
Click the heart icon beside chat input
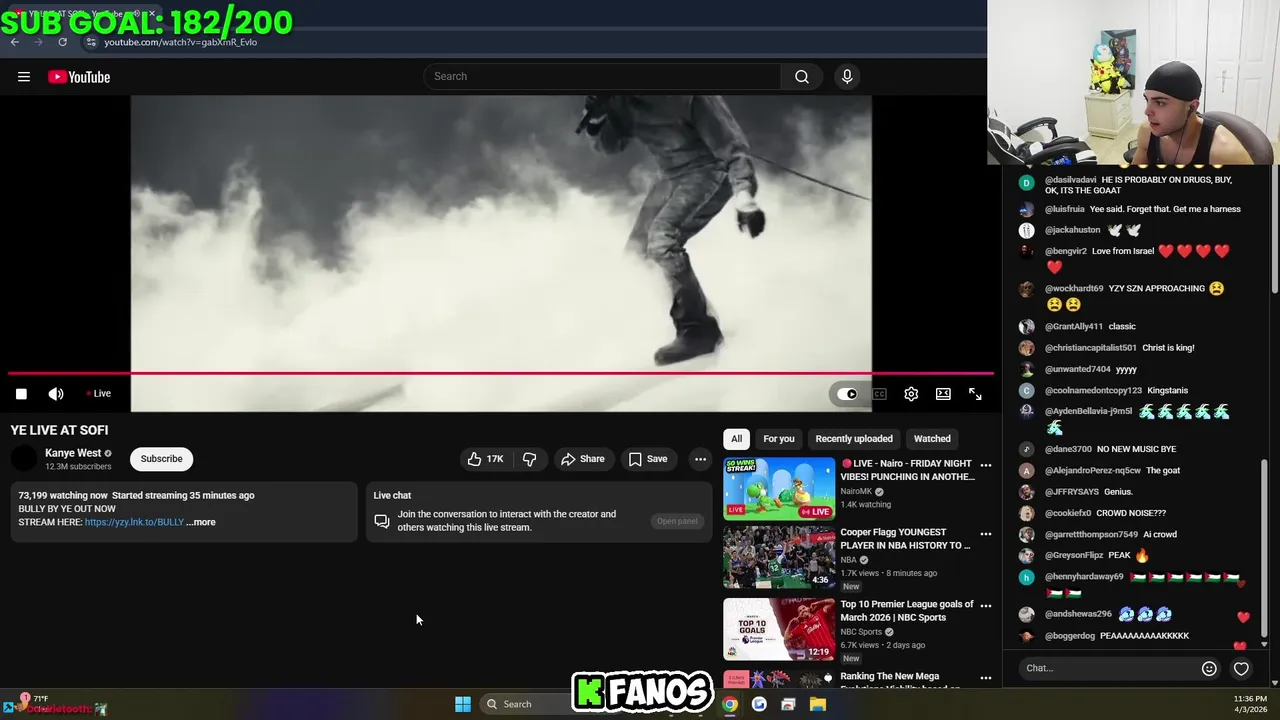[x=1241, y=668]
